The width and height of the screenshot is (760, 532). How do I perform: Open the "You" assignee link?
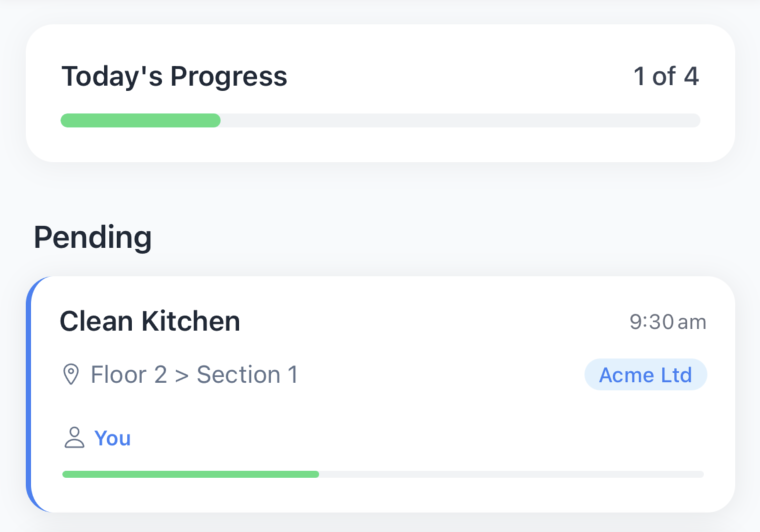point(112,438)
